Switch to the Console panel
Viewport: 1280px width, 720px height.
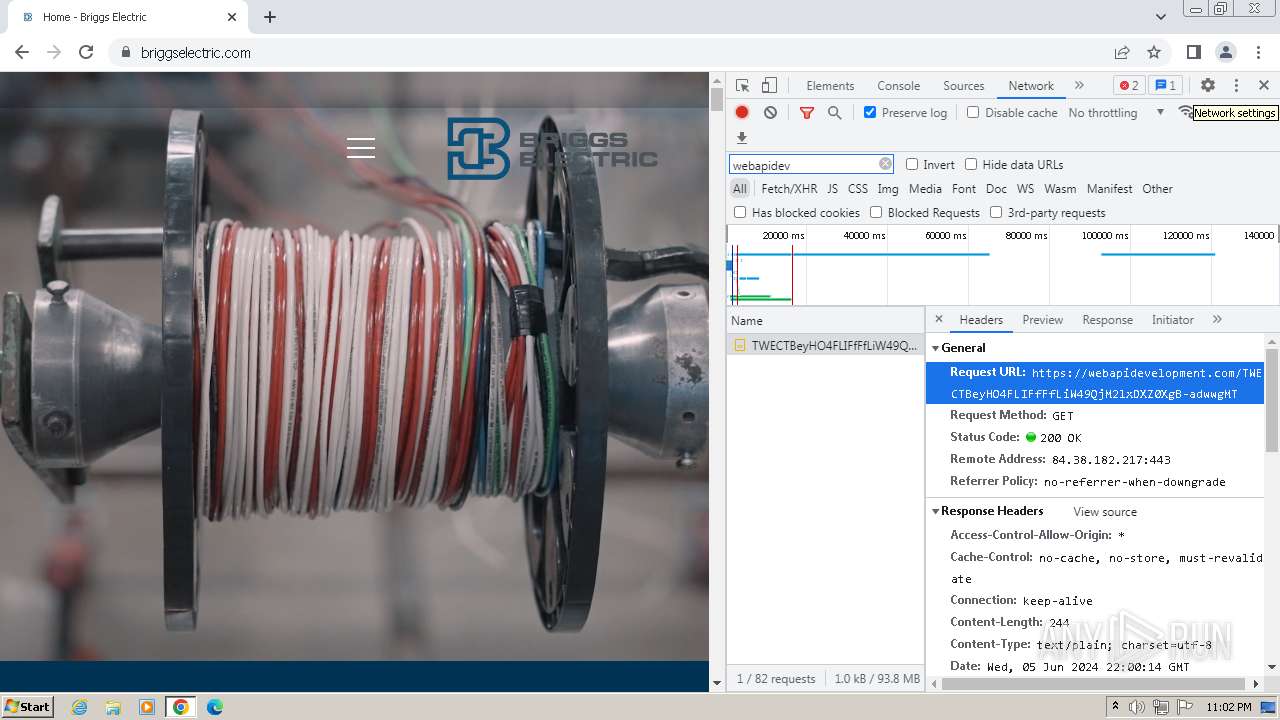pos(898,86)
